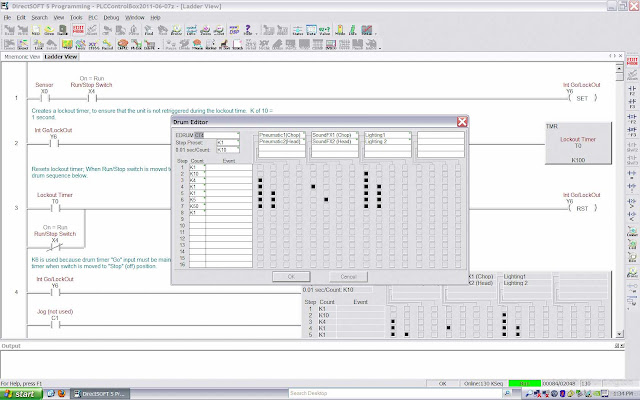Click the ladder view scroll-up arrow
640x400 pixels.
619,68
